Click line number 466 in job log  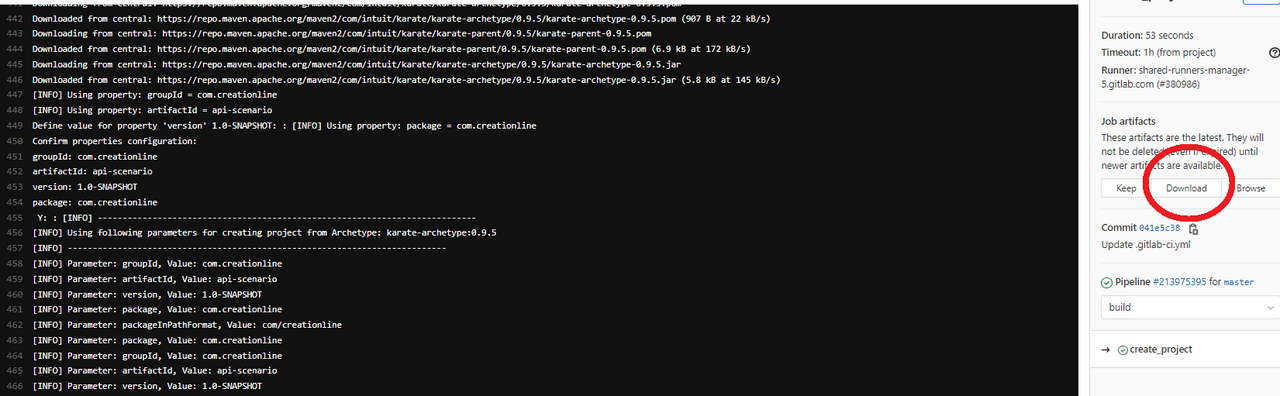14,386
